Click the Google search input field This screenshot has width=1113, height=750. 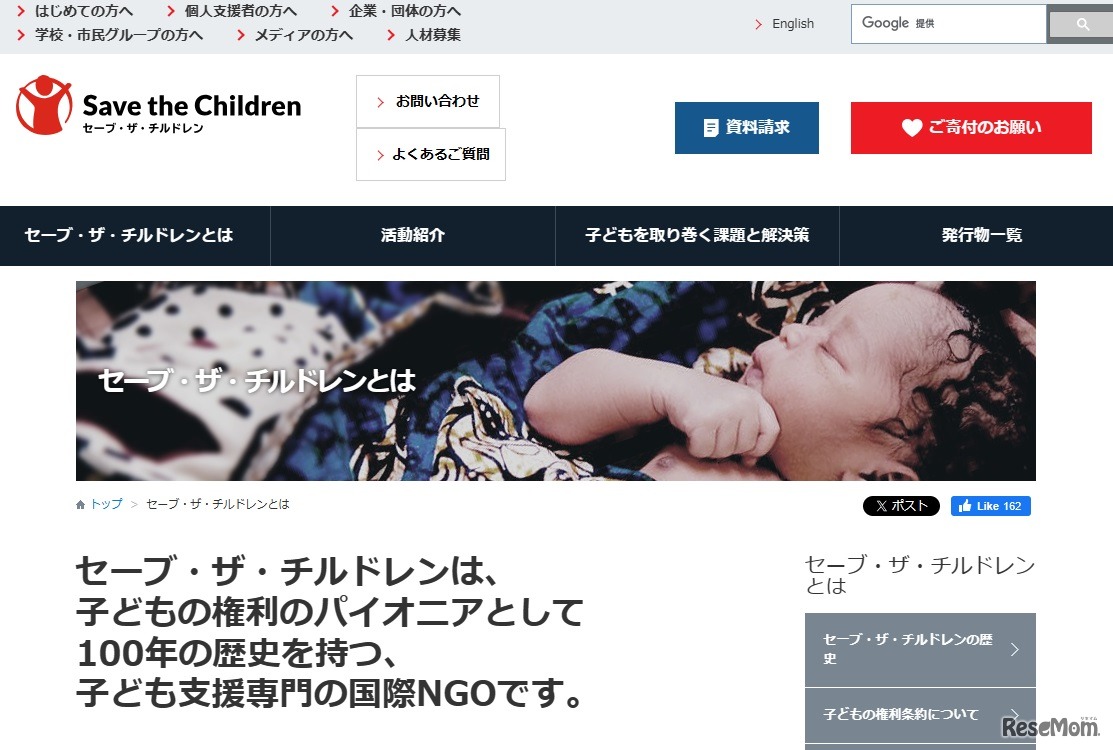click(948, 24)
